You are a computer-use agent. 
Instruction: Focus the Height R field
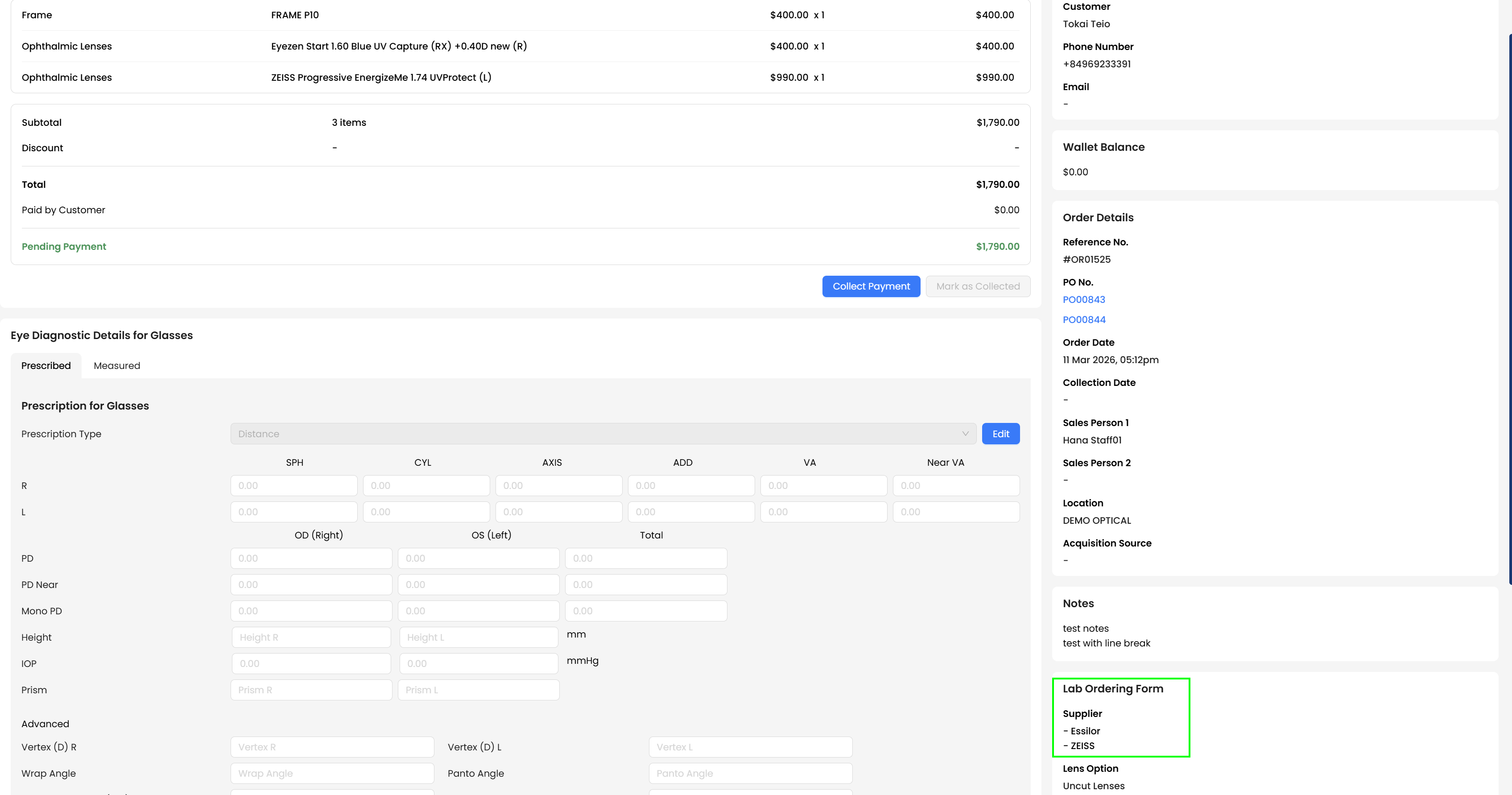click(x=311, y=638)
